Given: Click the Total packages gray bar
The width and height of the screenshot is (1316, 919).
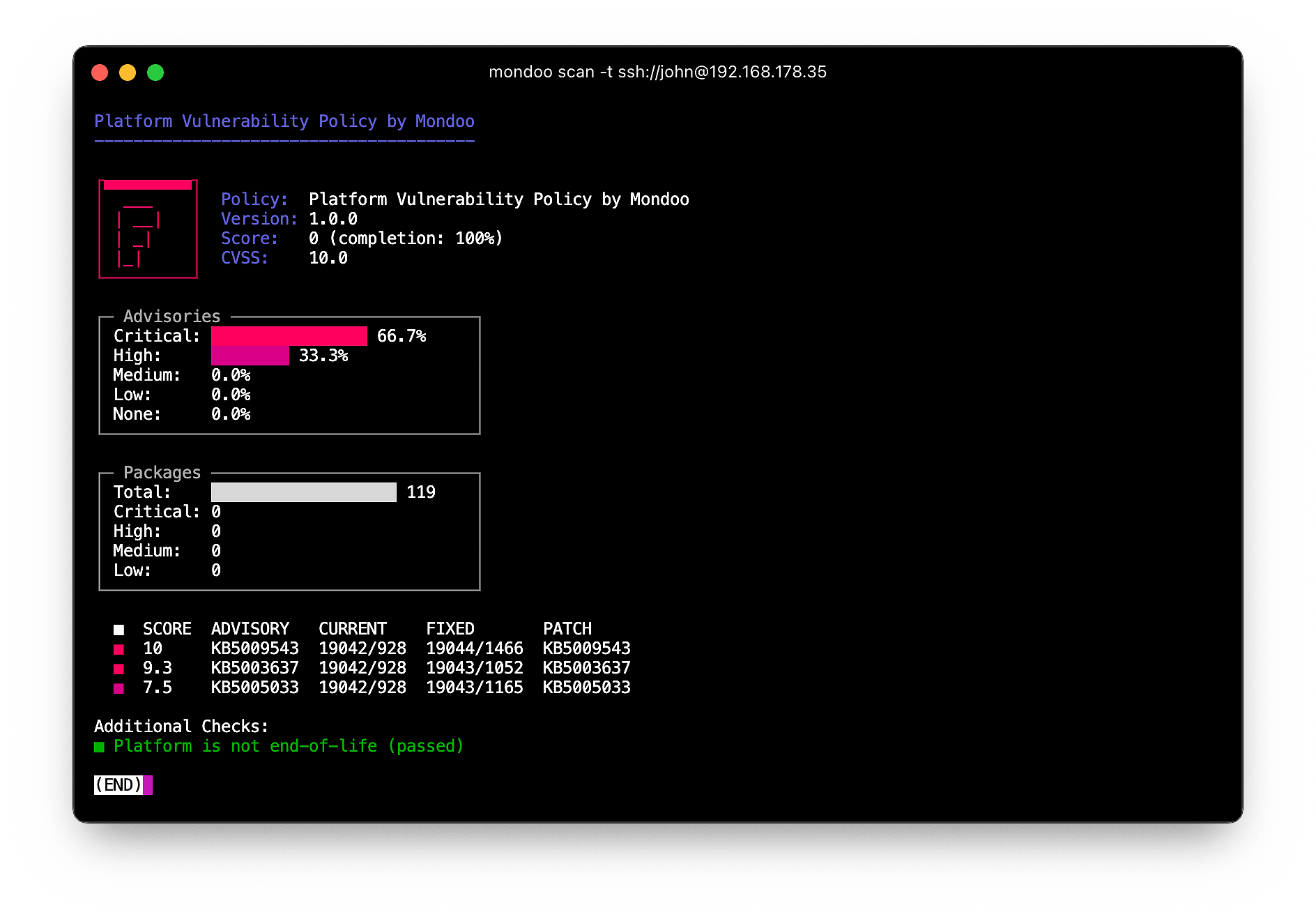Looking at the screenshot, I should coord(303,492).
